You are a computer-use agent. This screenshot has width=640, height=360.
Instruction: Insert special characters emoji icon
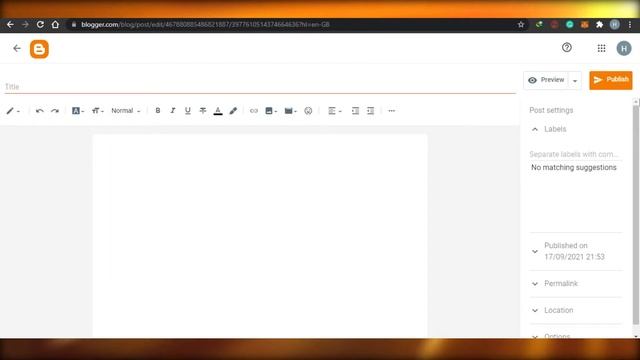308,111
